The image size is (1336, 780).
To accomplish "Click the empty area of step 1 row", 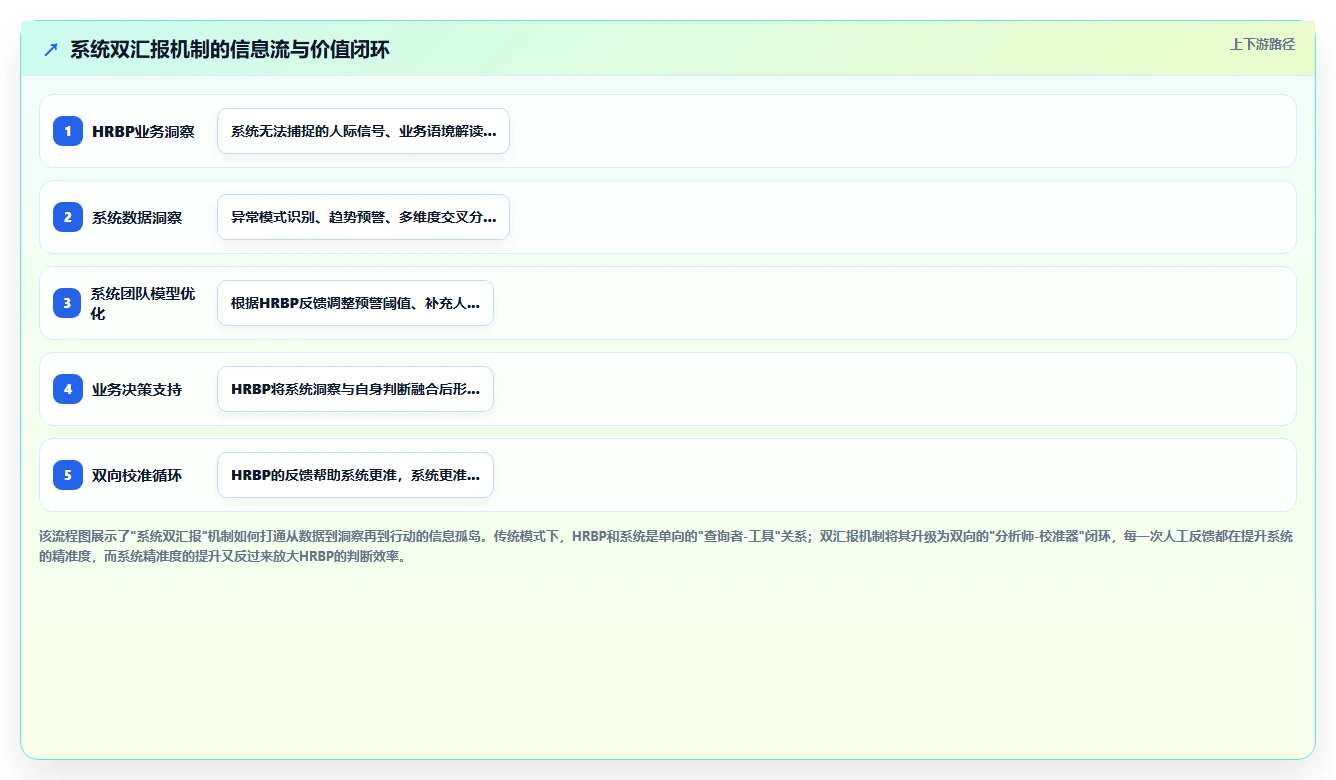I will (900, 131).
